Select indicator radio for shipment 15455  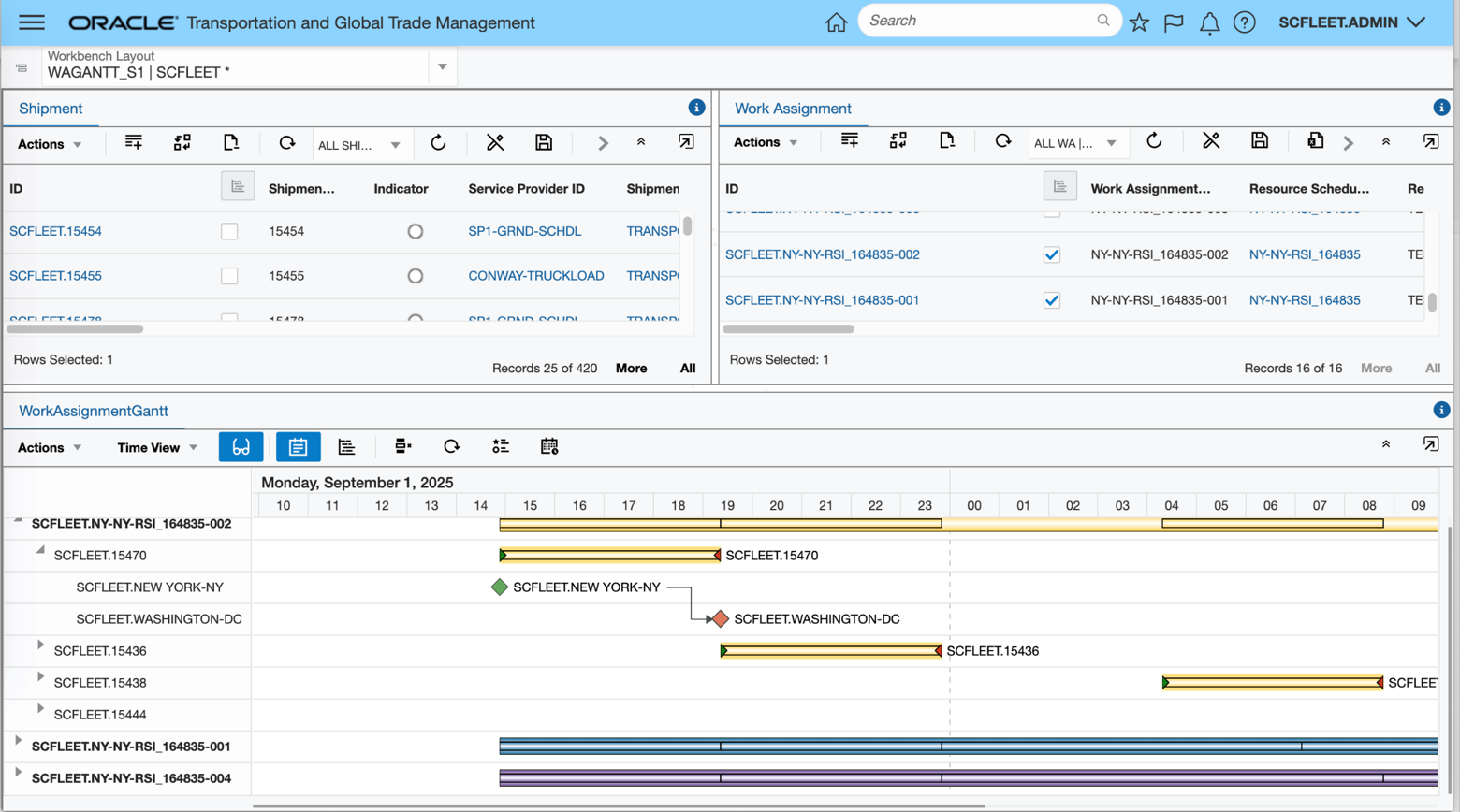coord(415,276)
